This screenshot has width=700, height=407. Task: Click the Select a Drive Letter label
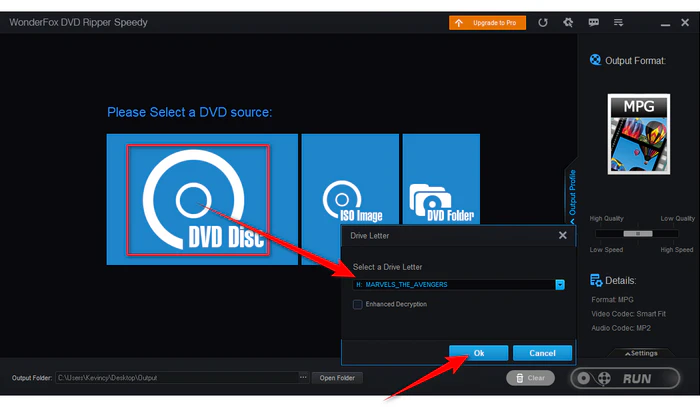(x=387, y=267)
